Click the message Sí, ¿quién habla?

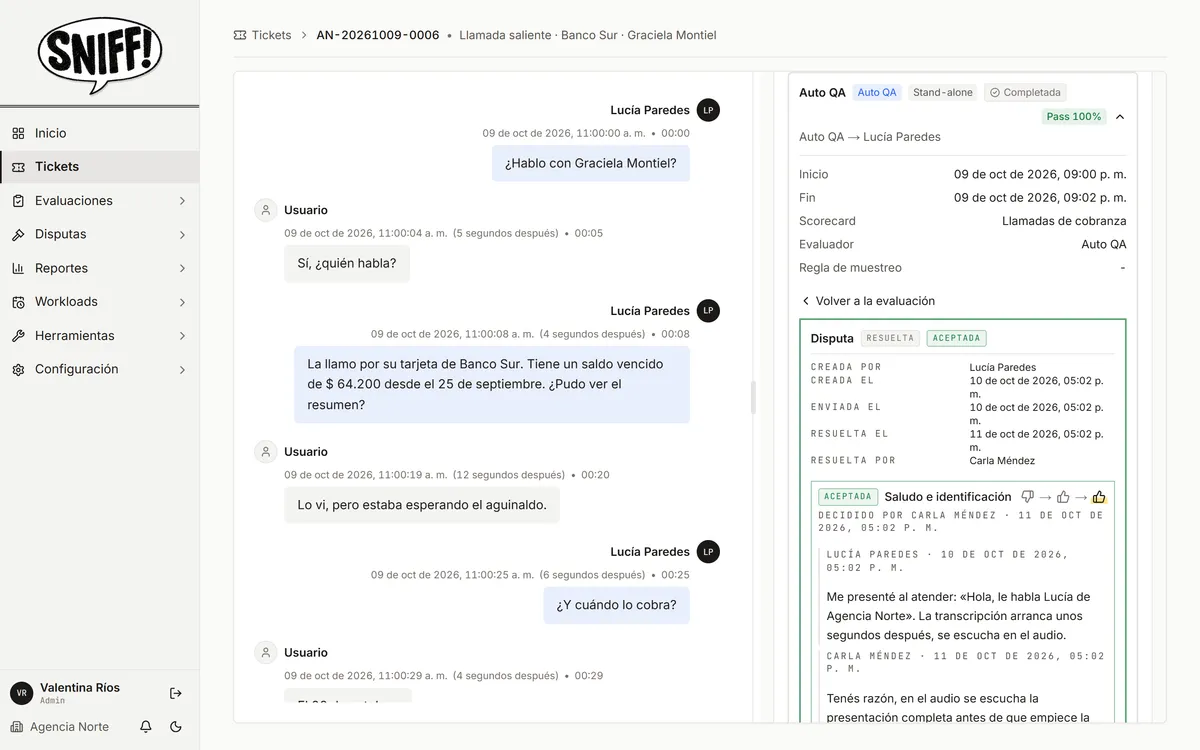[x=347, y=264]
